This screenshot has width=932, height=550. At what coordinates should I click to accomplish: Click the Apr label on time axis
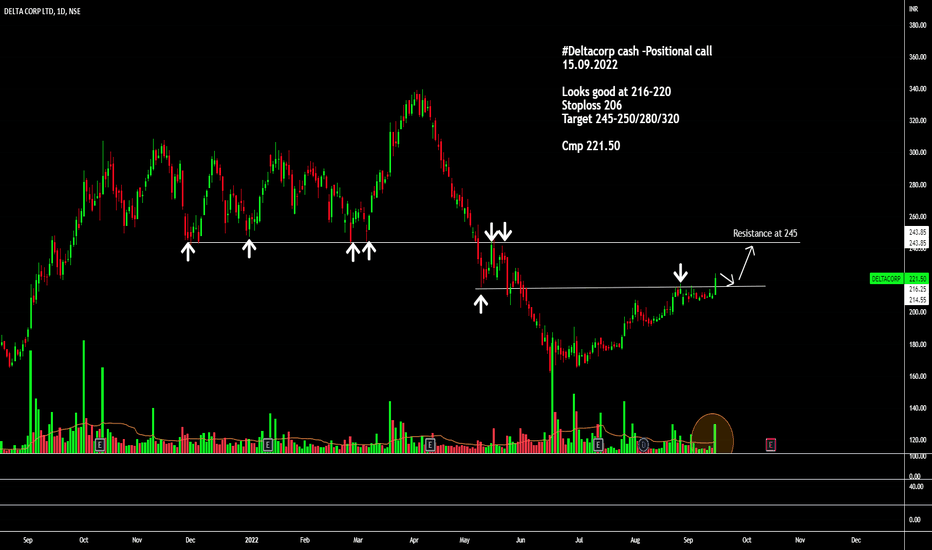tap(414, 540)
